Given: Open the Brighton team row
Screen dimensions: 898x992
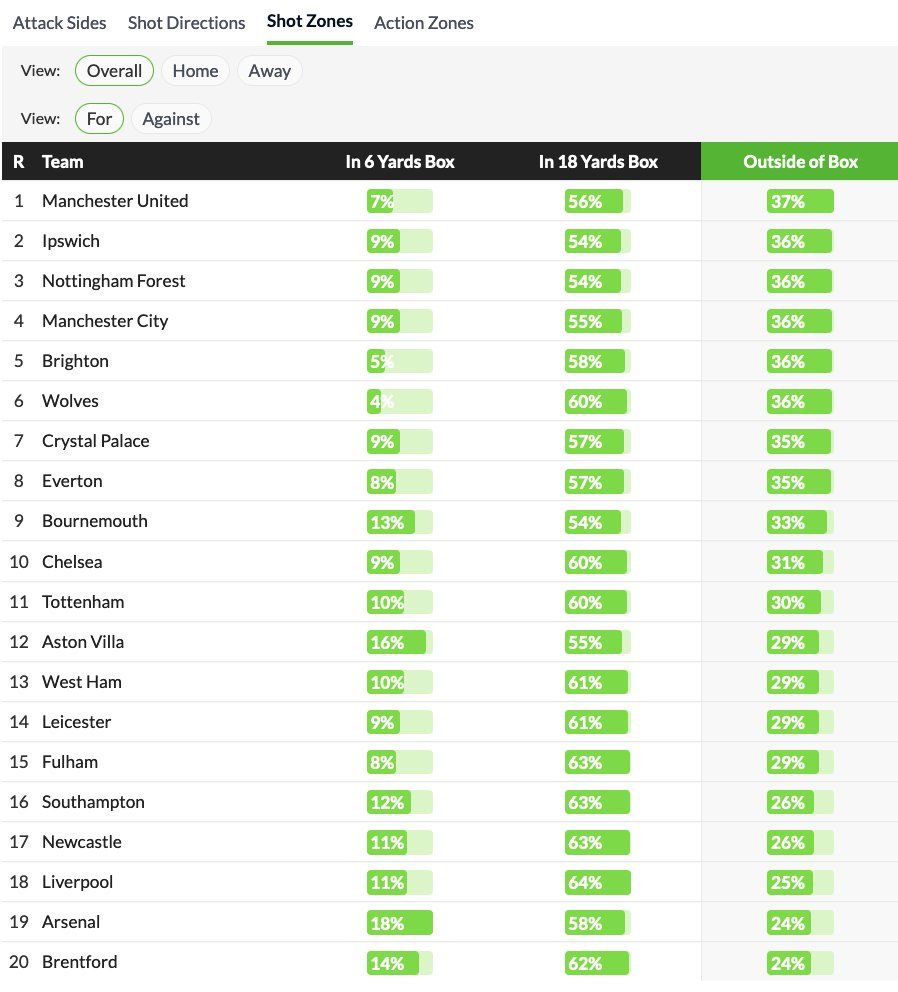Looking at the screenshot, I should click(x=75, y=361).
